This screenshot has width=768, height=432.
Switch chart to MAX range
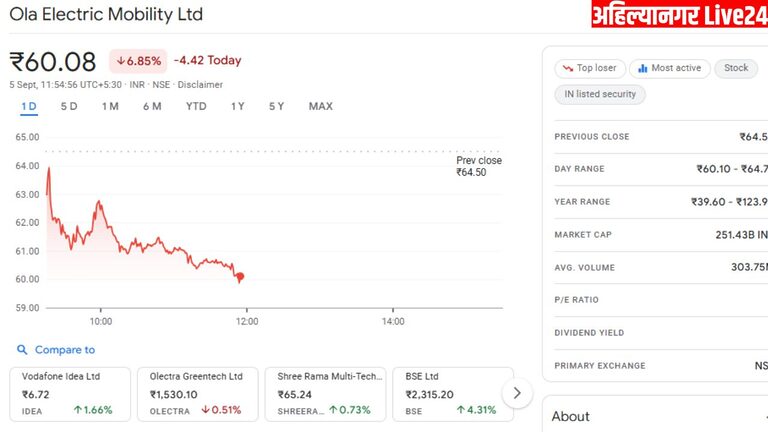[320, 106]
